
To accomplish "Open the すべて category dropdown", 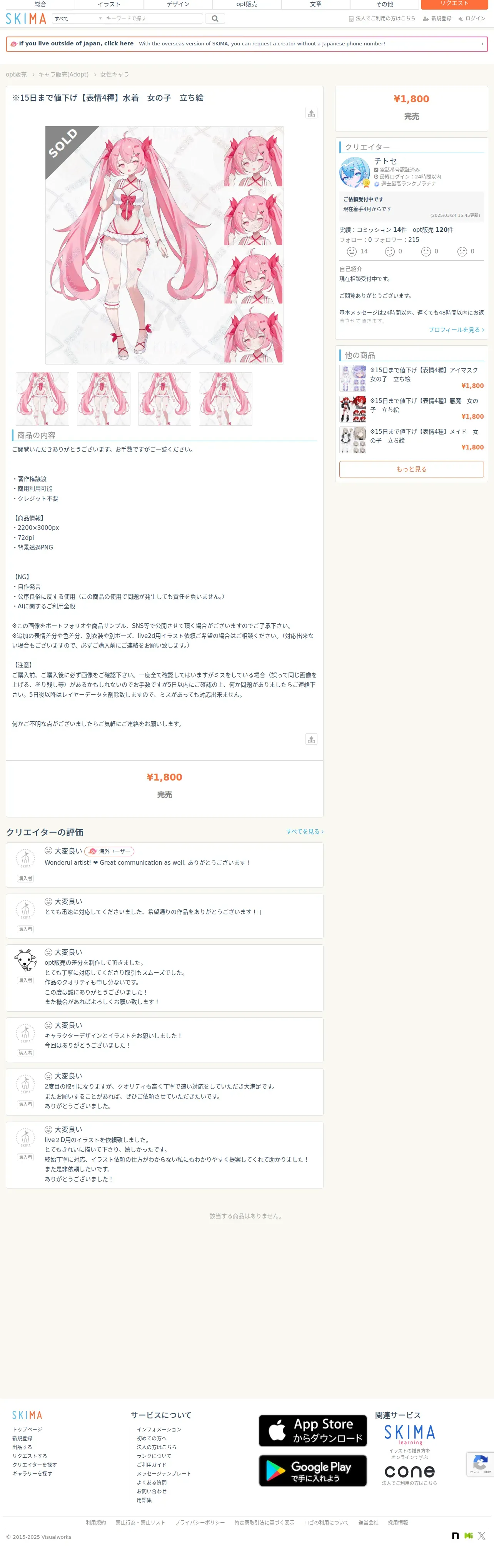I will click(77, 18).
